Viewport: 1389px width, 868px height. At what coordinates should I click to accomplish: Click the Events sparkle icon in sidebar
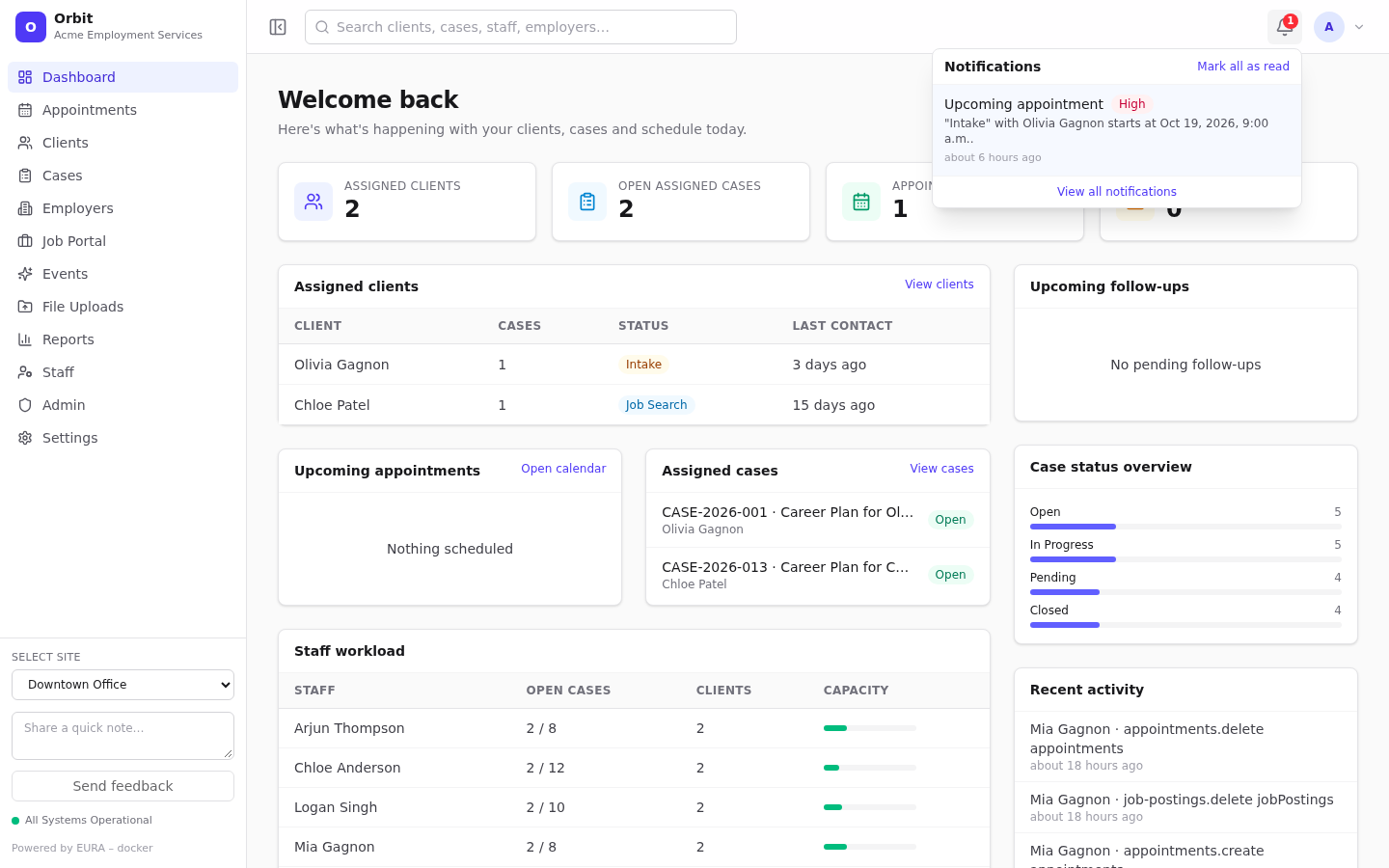(25, 274)
